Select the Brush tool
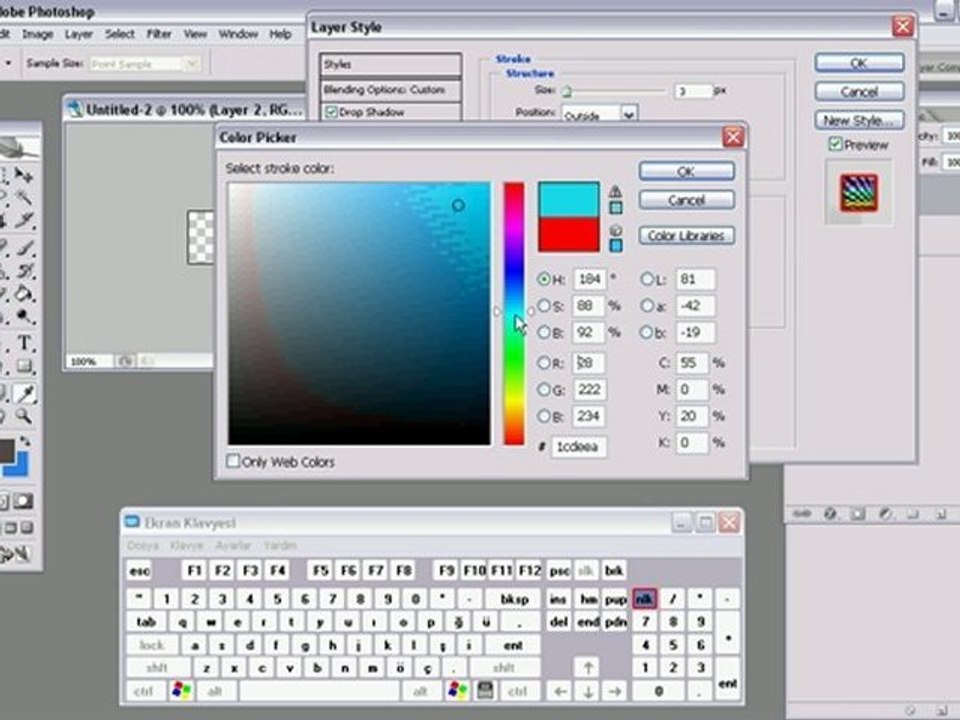 (x=24, y=247)
